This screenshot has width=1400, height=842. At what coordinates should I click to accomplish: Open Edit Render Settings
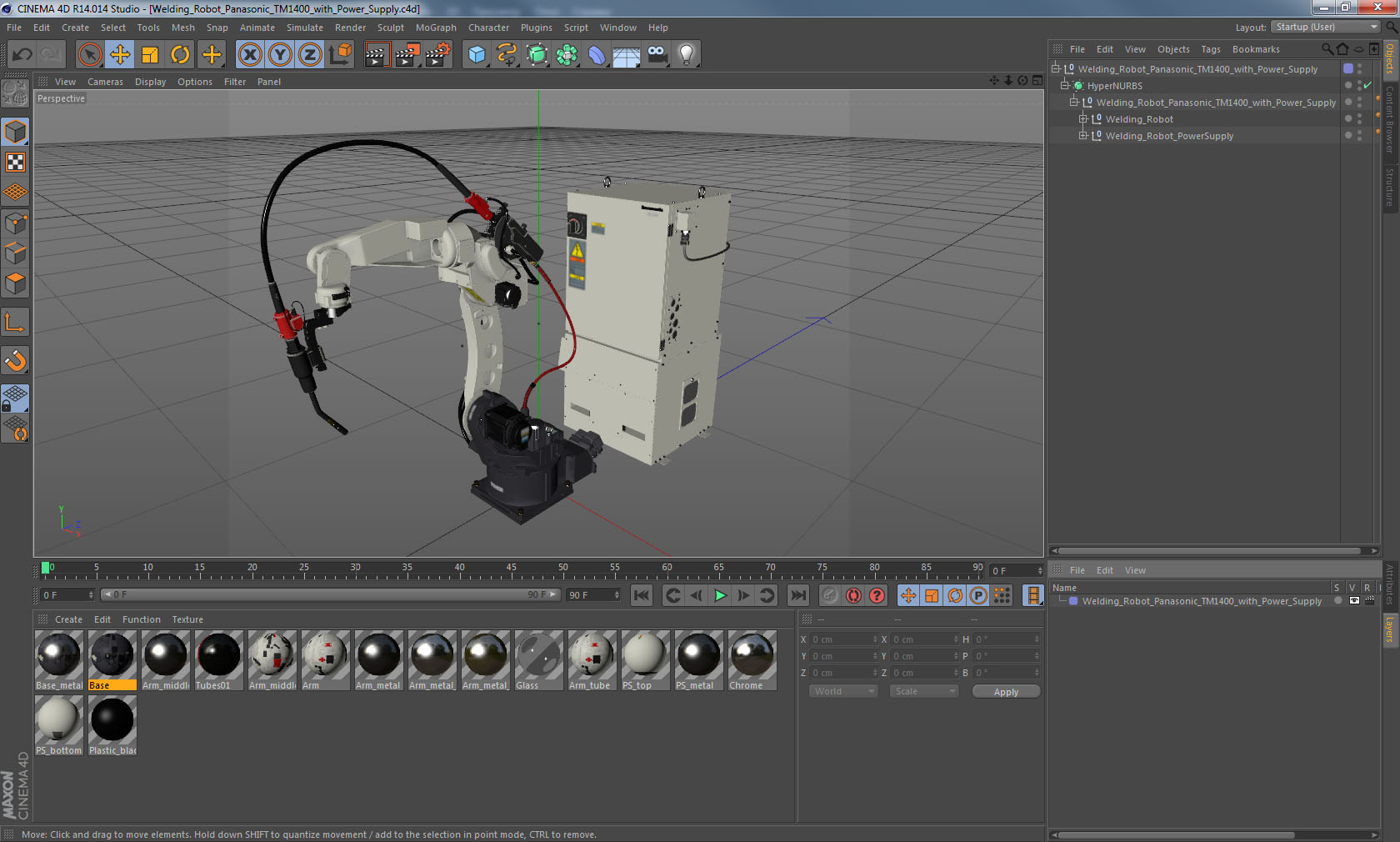[x=437, y=55]
